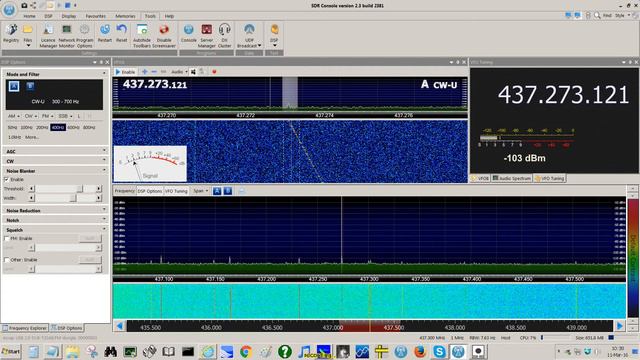Image resolution: width=640 pixels, height=360 pixels.
Task: Select the 200Hz filter width
Action: point(42,128)
